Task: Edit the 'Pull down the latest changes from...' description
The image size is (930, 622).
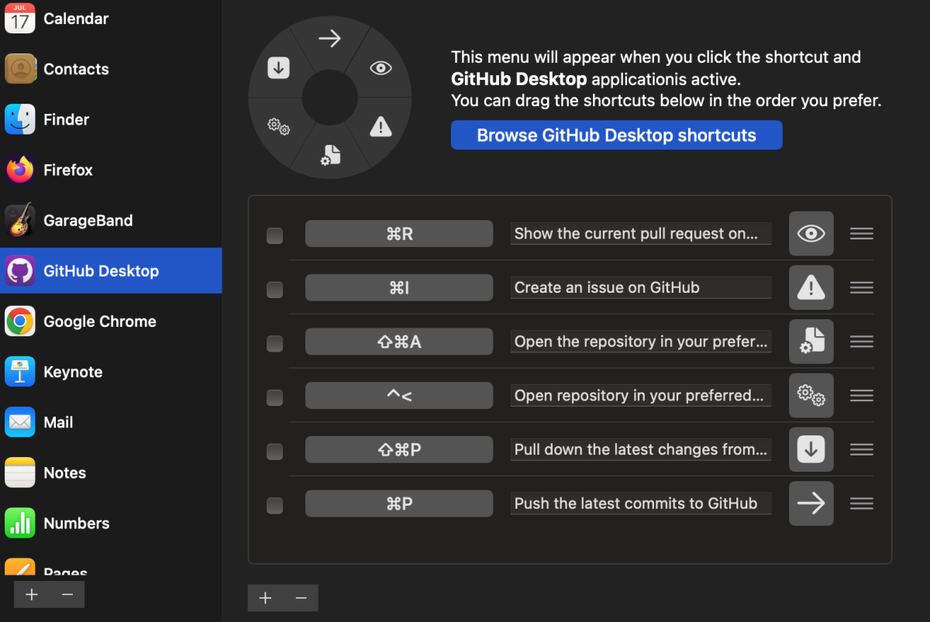Action: pyautogui.click(x=641, y=449)
